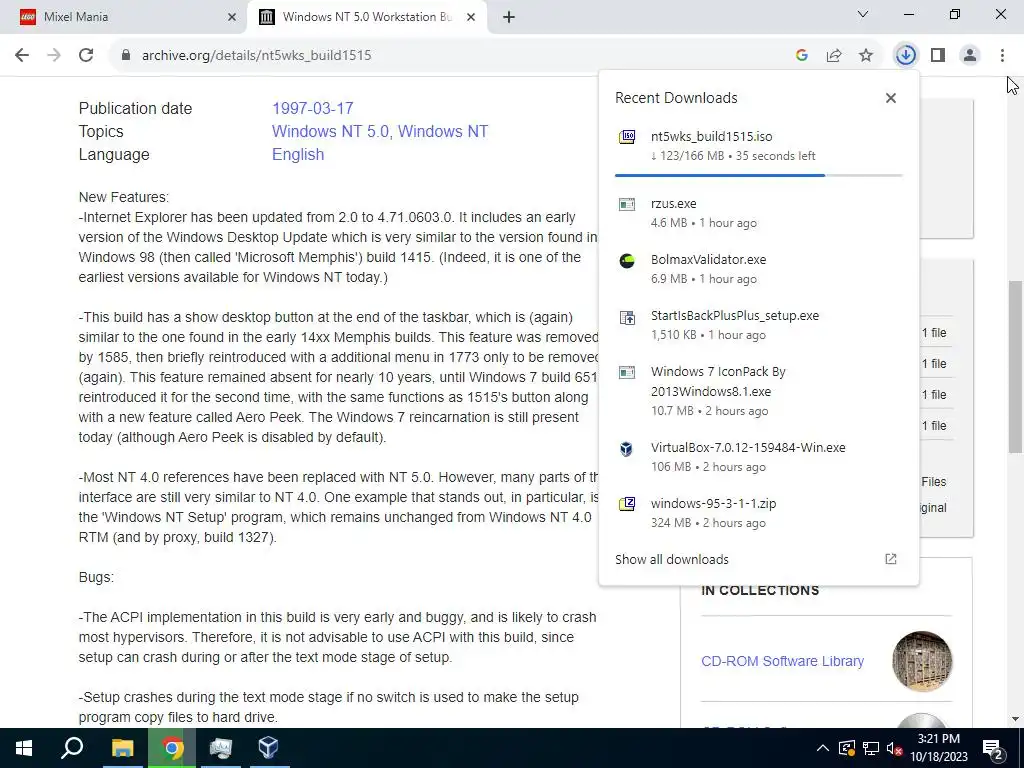This screenshot has width=1024, height=768.
Task: Switch to the Mixel Mania tab
Action: click(123, 17)
